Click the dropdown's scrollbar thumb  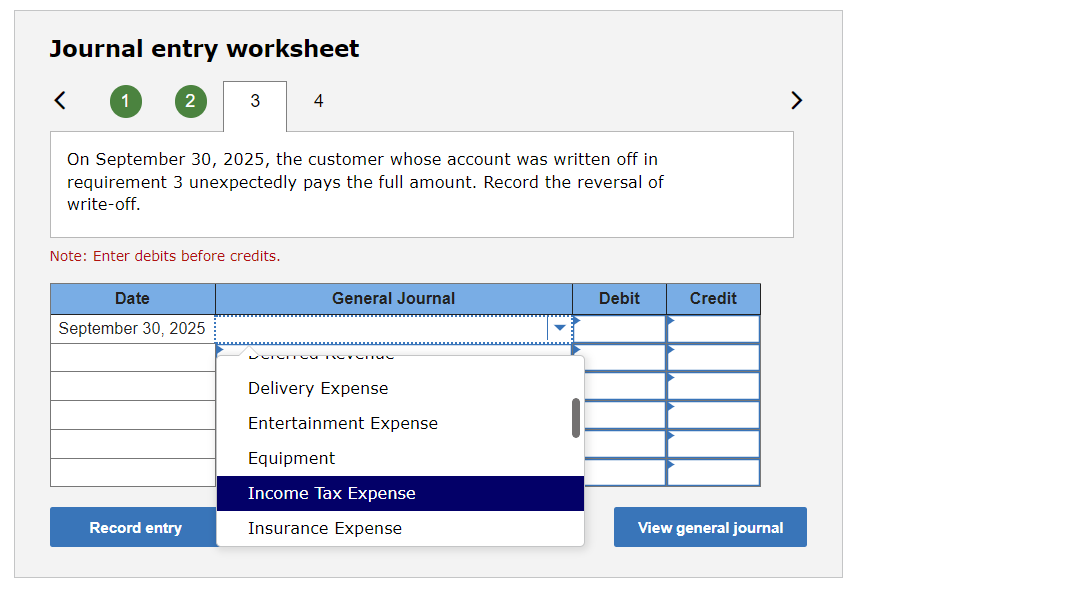[x=576, y=418]
